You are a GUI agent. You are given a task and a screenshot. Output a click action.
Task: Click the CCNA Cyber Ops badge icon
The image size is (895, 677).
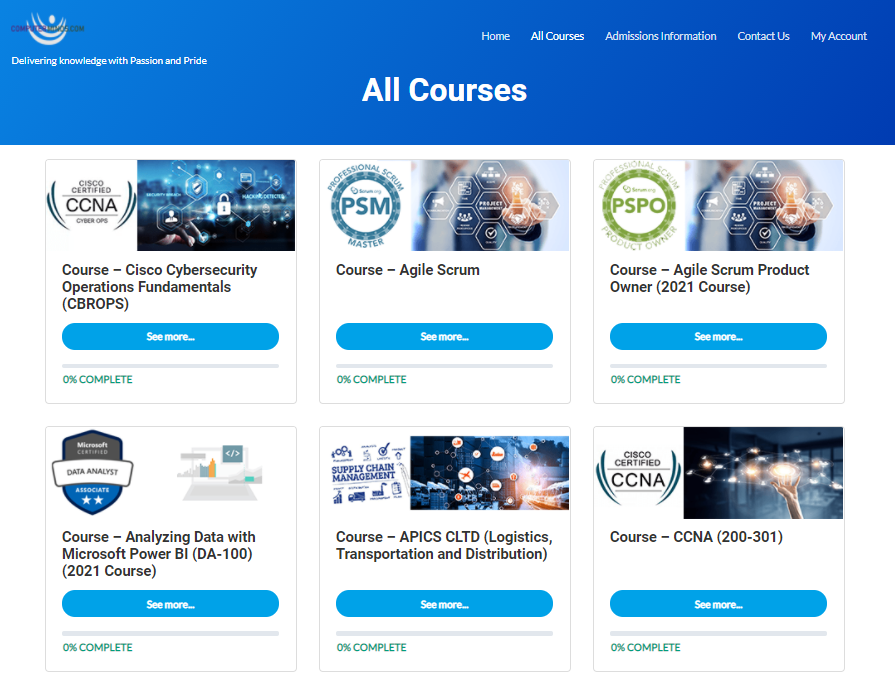click(x=91, y=205)
